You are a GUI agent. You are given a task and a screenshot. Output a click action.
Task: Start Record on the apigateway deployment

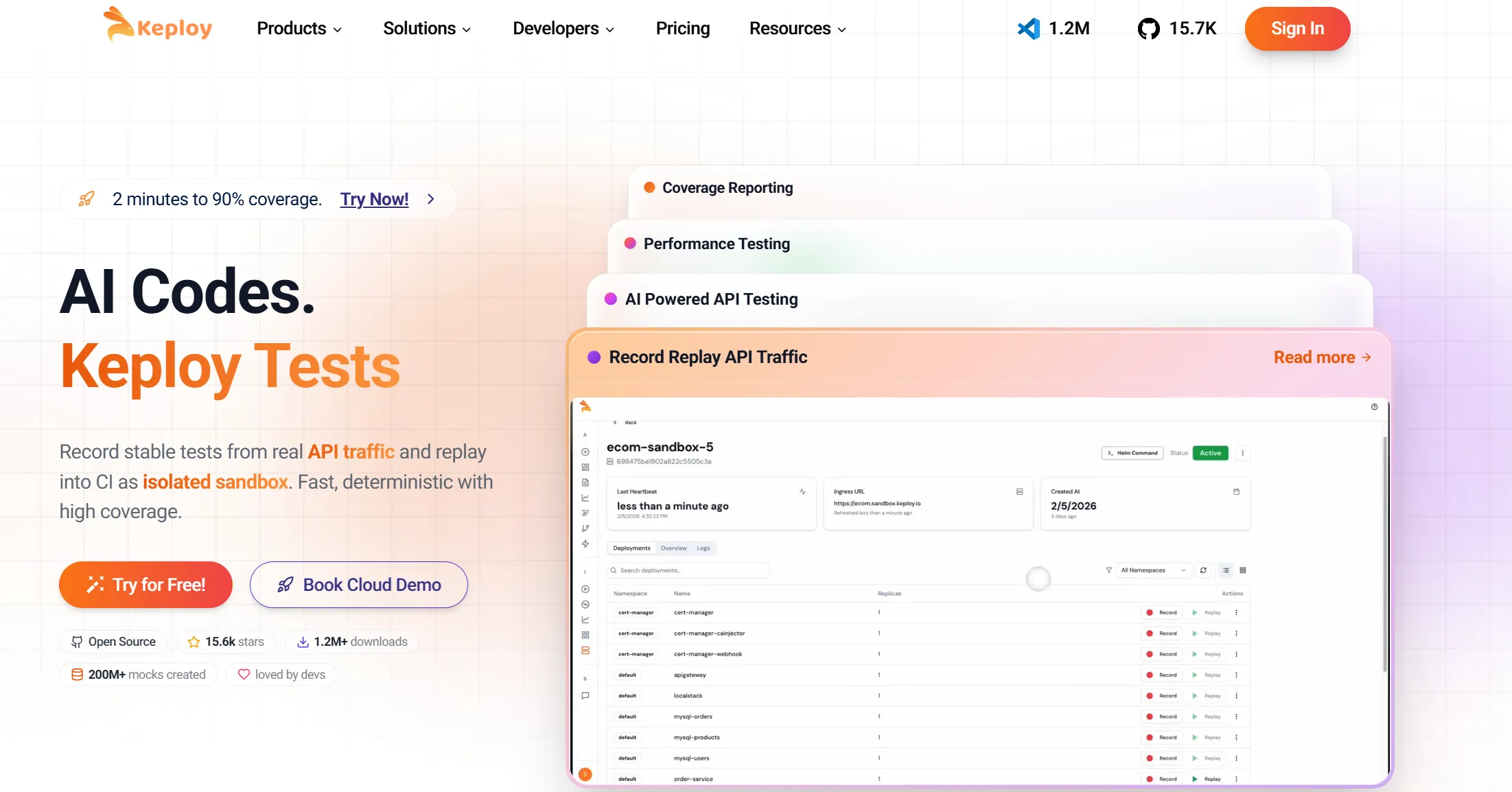[x=1161, y=675]
